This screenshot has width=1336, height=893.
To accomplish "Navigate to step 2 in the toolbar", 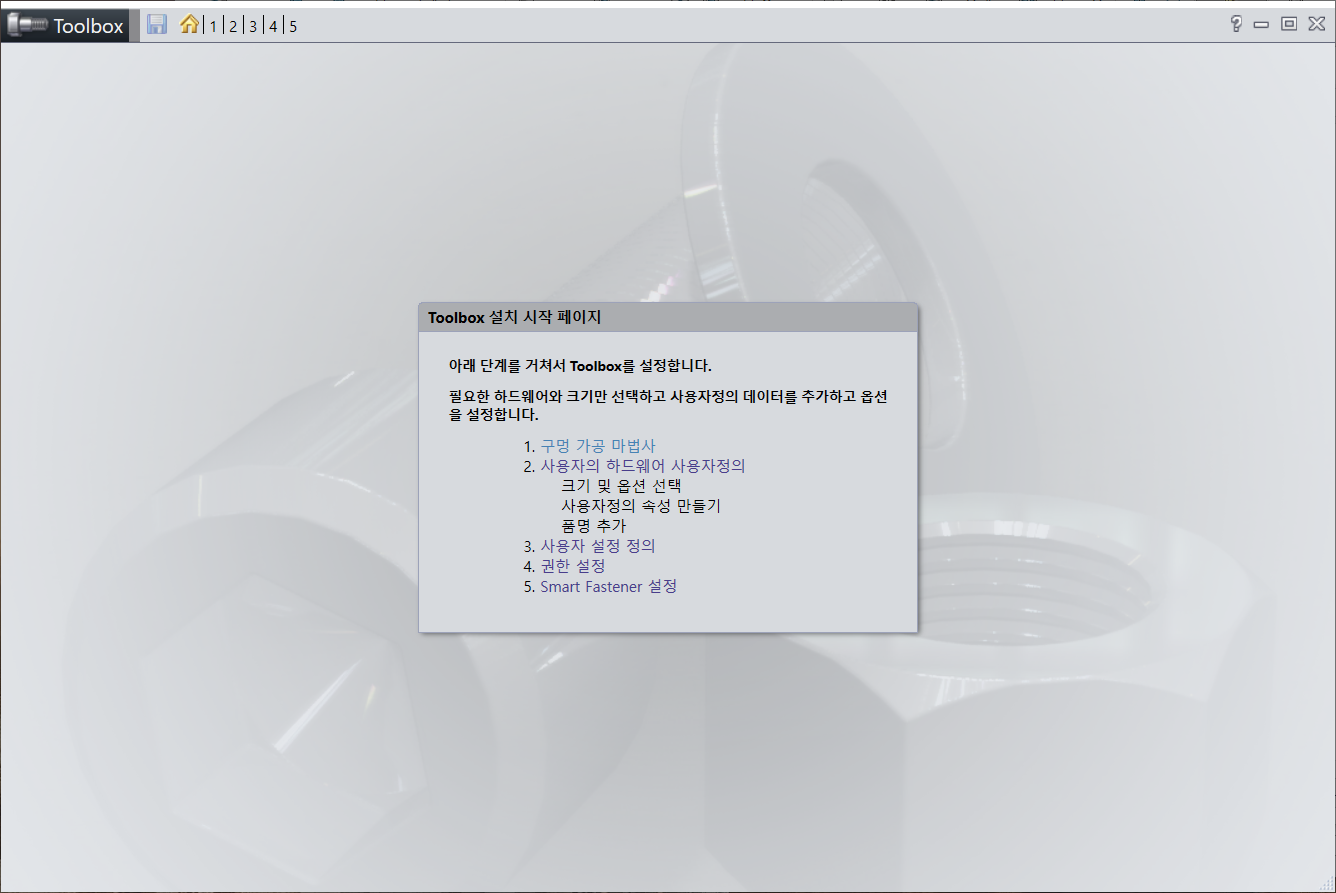I will point(232,26).
